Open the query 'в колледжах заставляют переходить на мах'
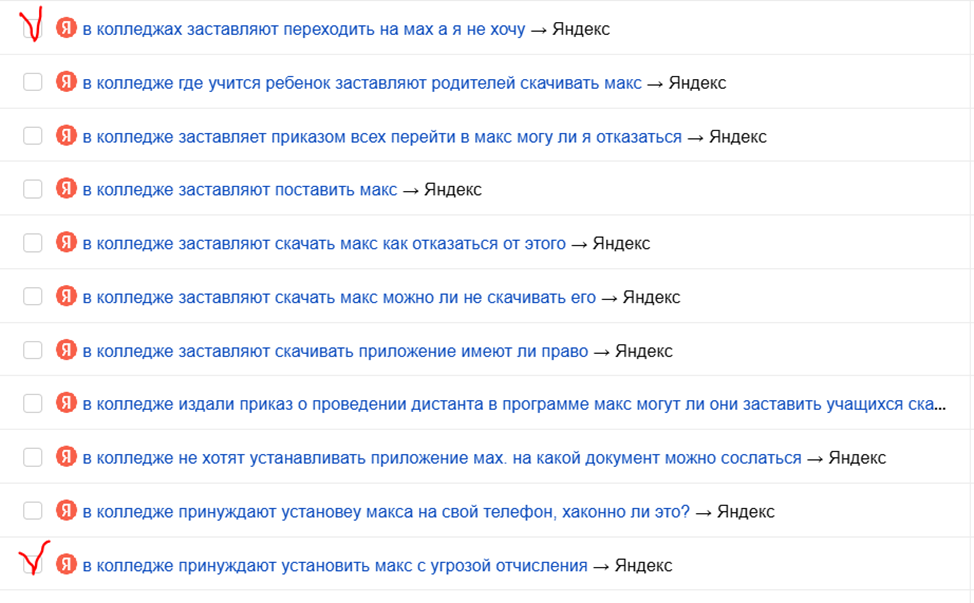 [300, 28]
